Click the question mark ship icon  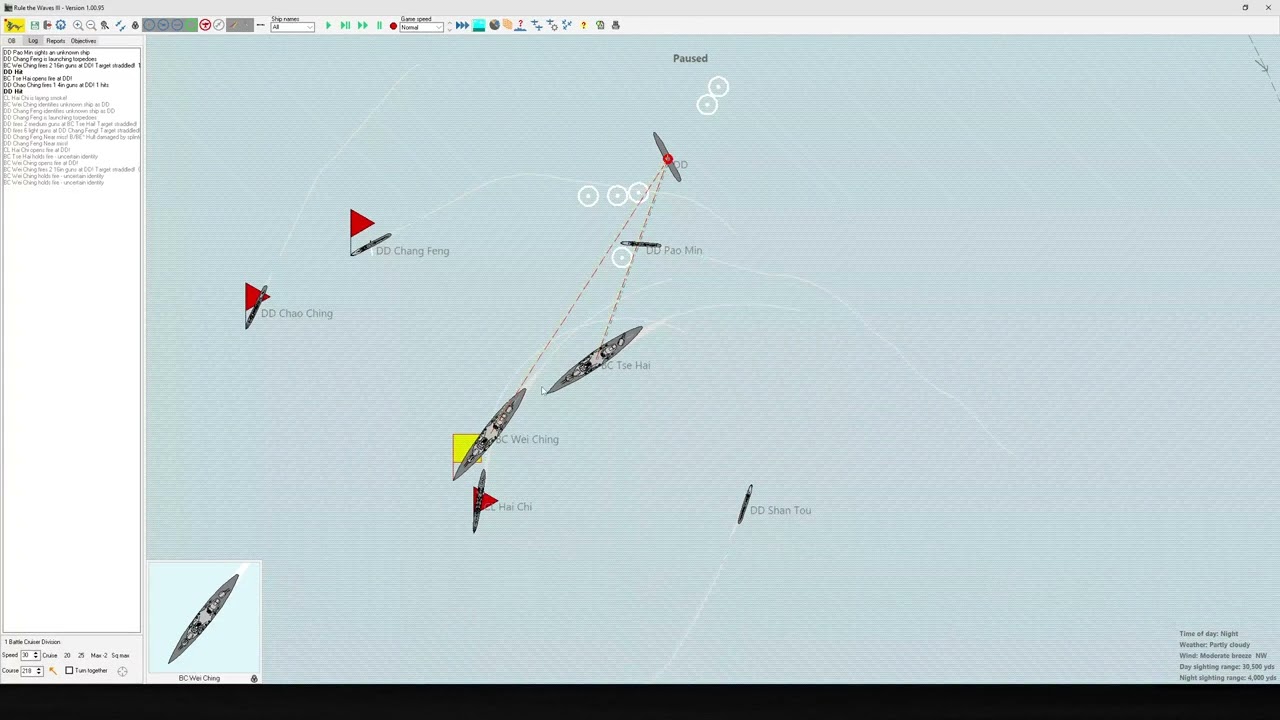[520, 25]
